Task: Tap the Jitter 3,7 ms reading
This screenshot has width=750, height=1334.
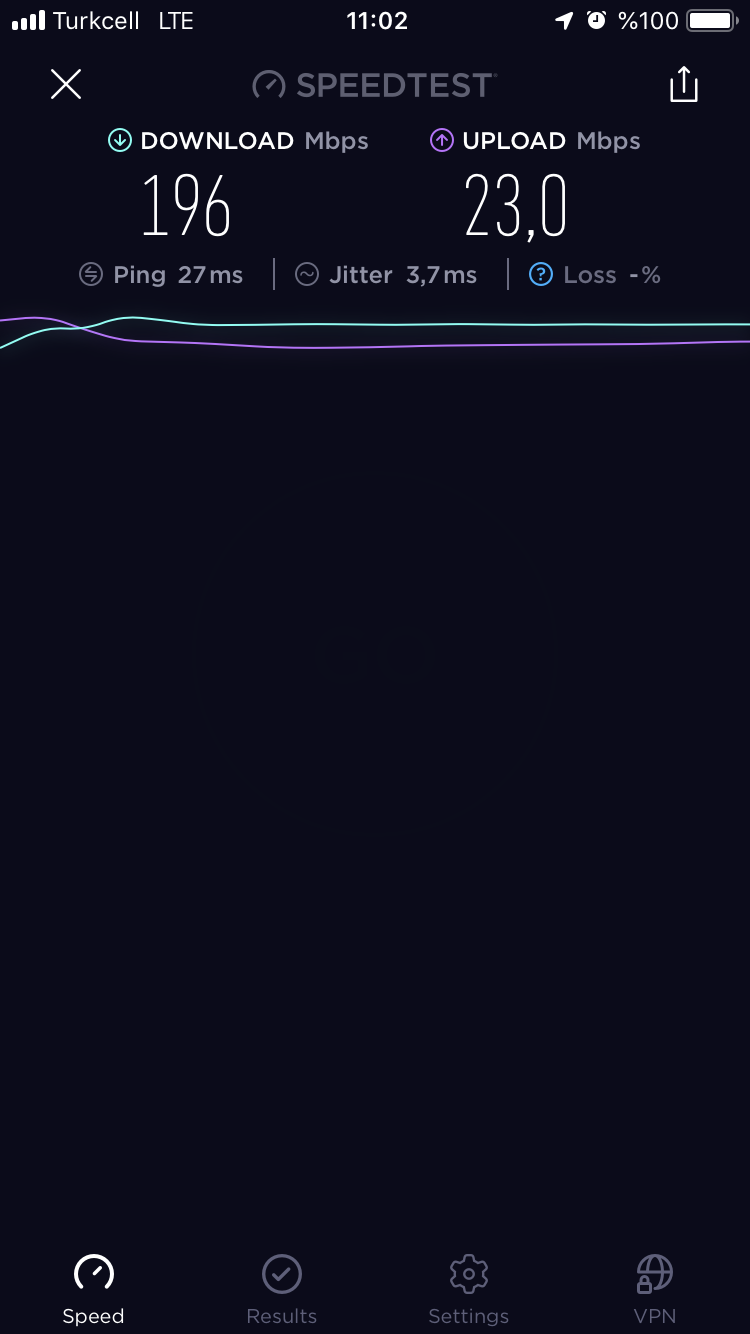Action: pos(403,275)
